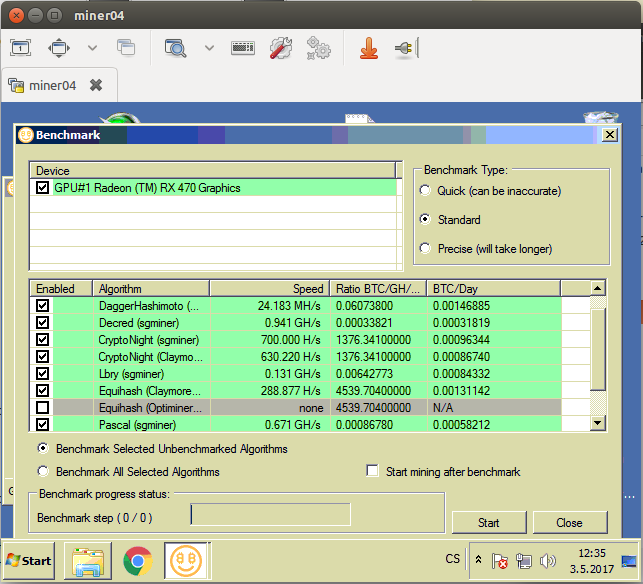Open Action Center flag icon
Image resolution: width=643 pixels, height=584 pixels.
point(499,561)
